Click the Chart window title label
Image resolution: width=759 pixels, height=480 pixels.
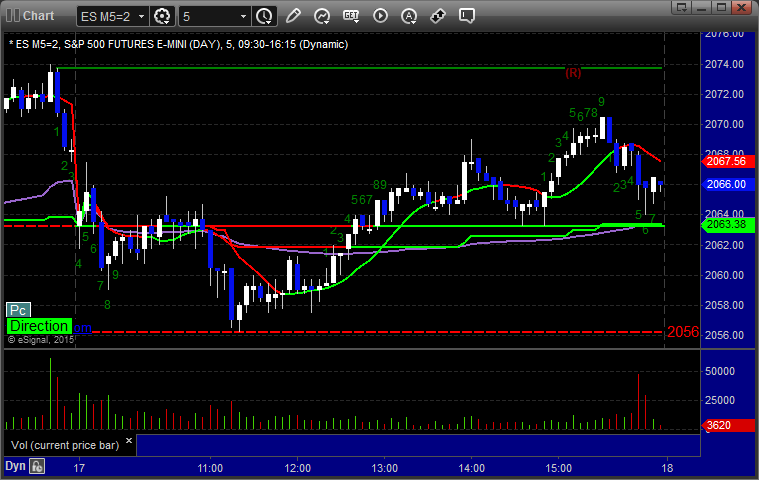click(x=38, y=16)
